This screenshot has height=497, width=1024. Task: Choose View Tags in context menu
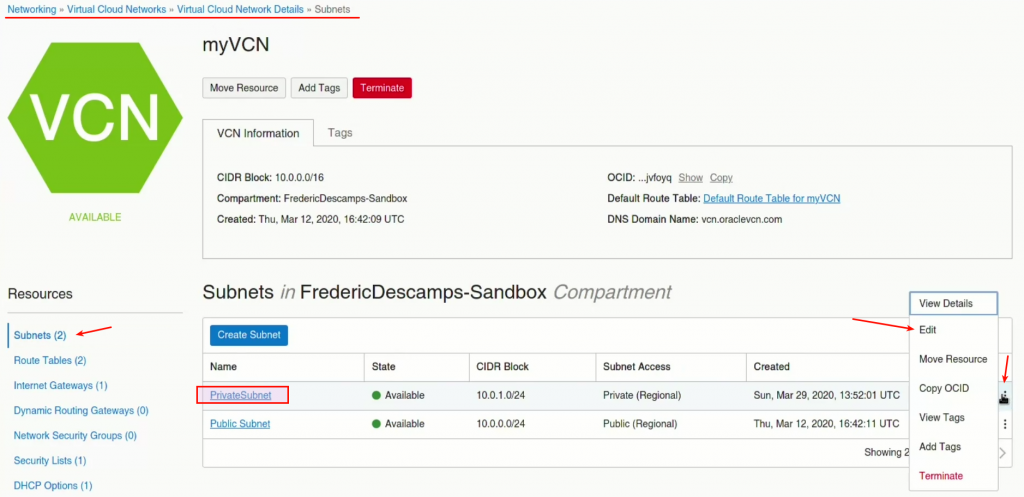953,417
